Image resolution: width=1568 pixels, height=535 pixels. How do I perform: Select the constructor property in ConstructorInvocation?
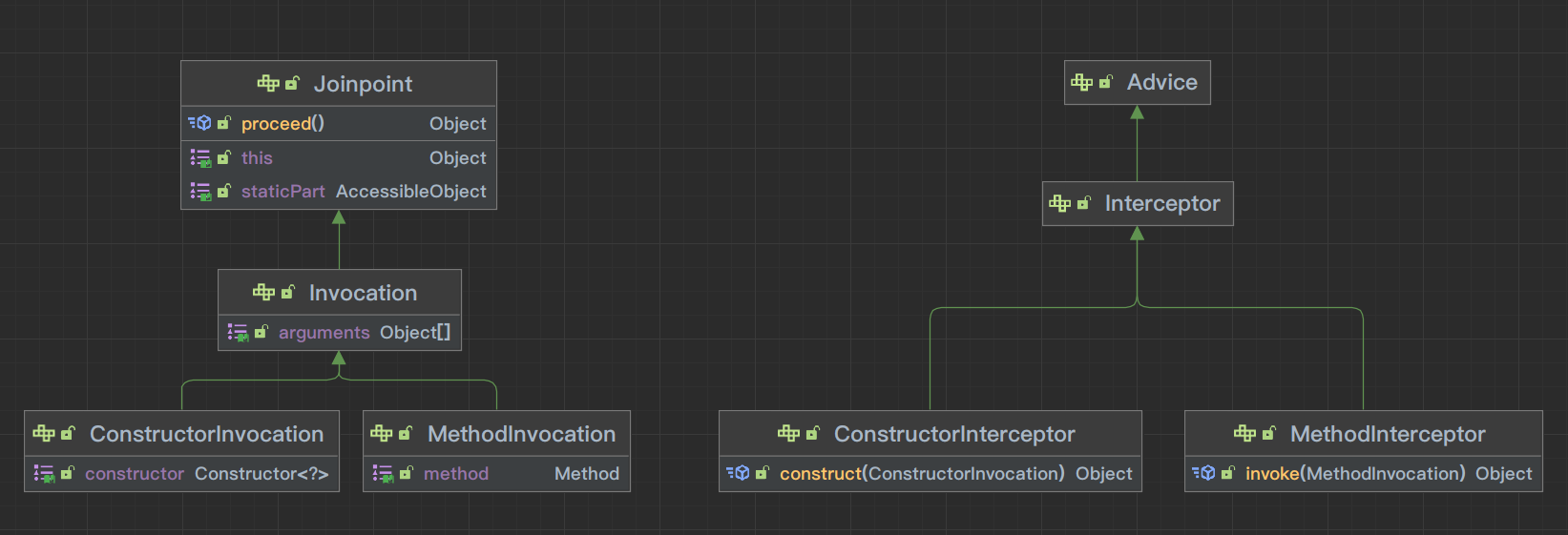[135, 474]
